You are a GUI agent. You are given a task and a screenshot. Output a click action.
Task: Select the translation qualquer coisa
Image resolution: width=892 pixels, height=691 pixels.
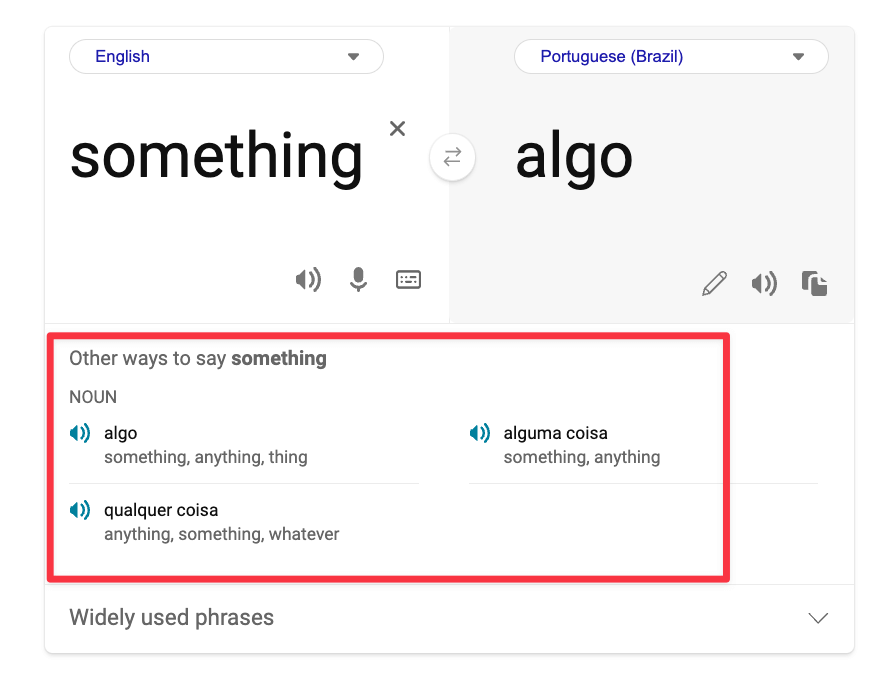[x=161, y=510]
